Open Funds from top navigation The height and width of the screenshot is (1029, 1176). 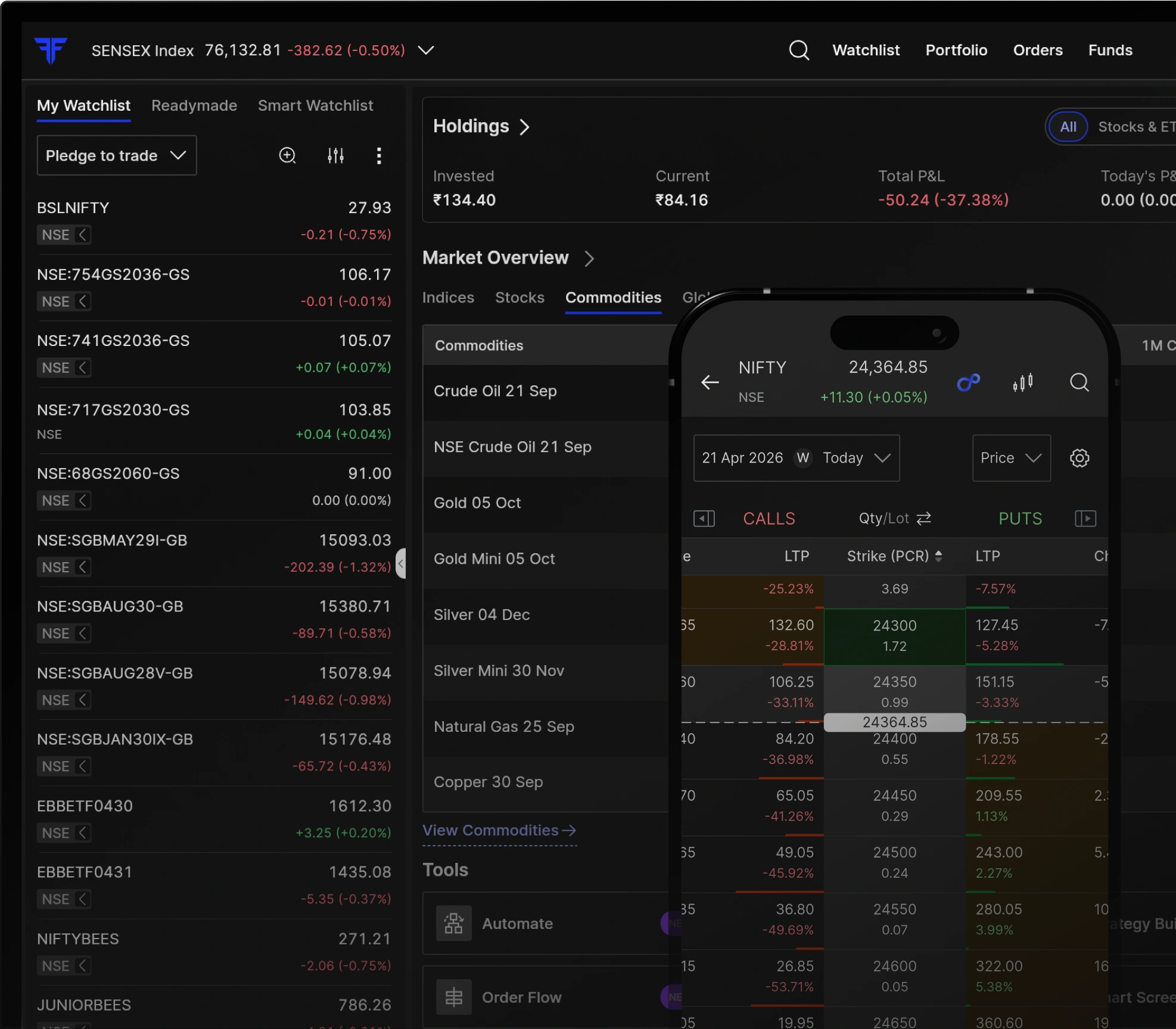pos(1110,51)
